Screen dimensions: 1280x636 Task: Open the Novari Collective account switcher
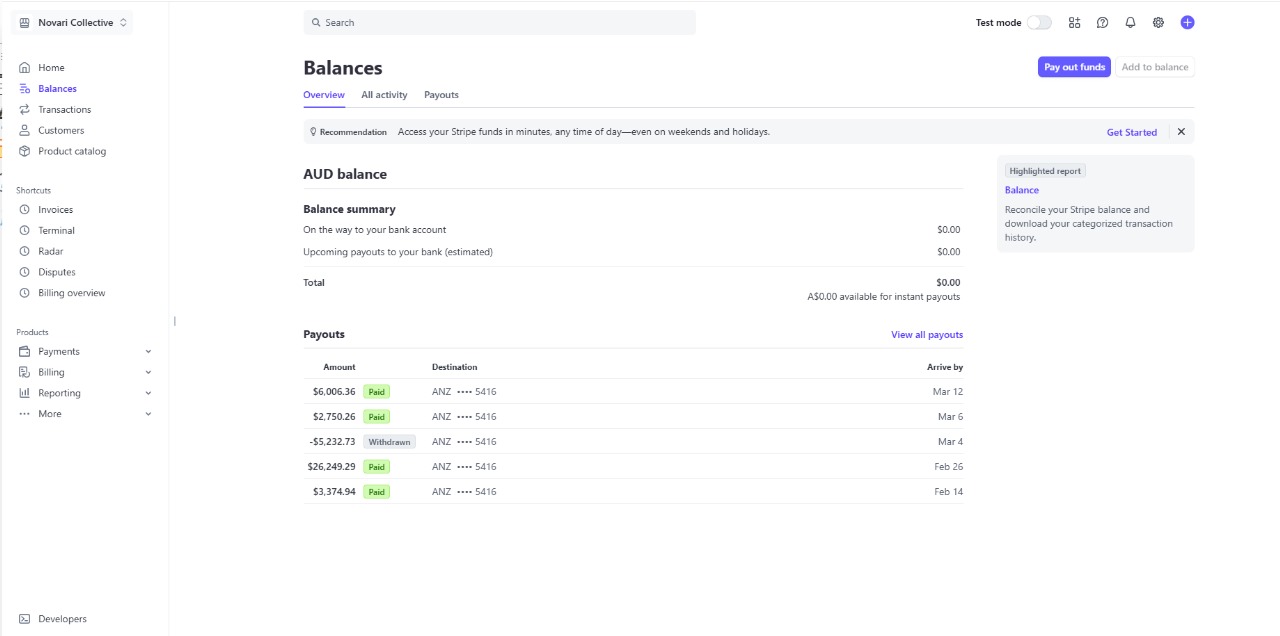(x=75, y=22)
